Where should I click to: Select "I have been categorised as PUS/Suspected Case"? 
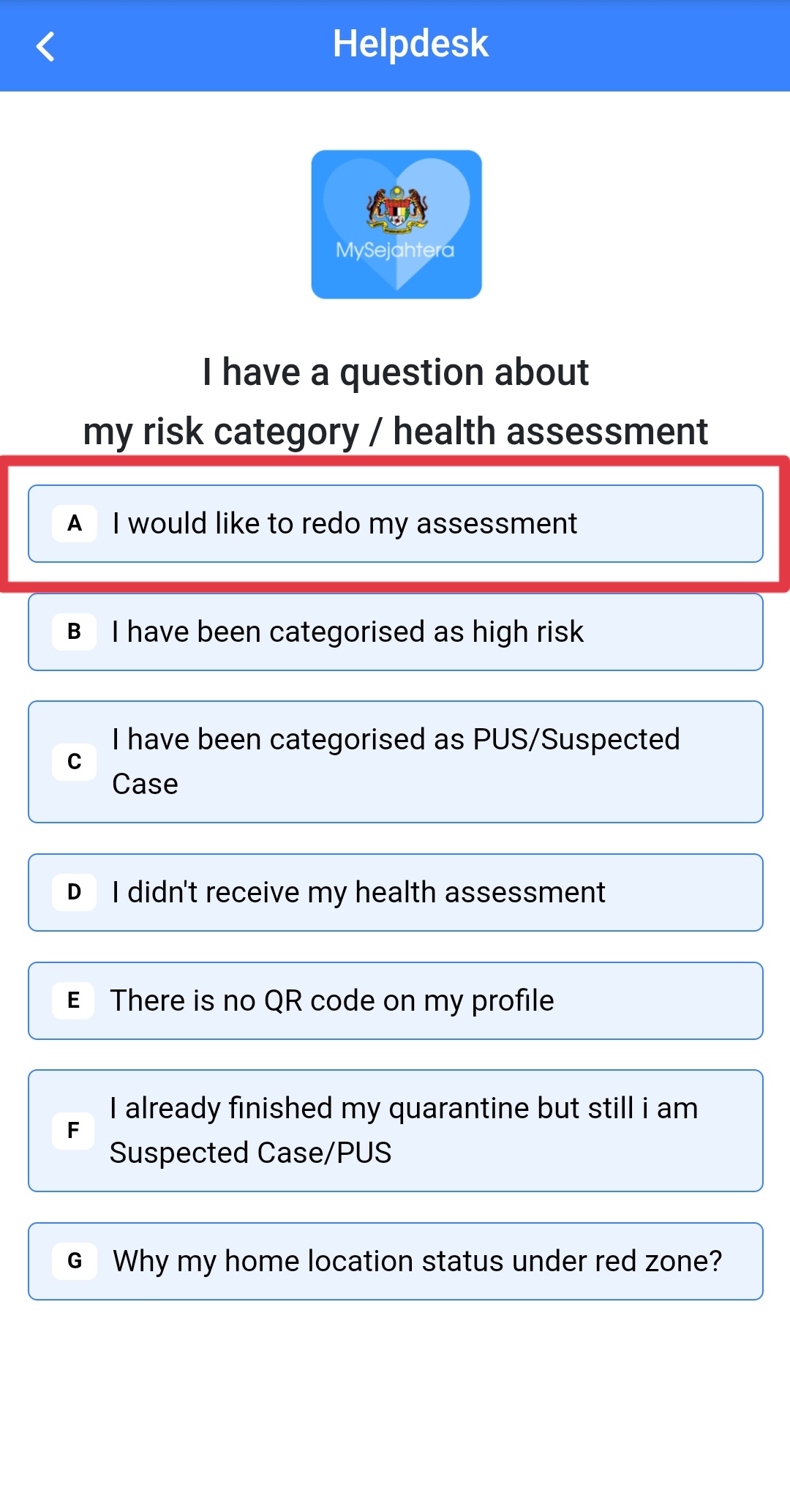pyautogui.click(x=396, y=762)
